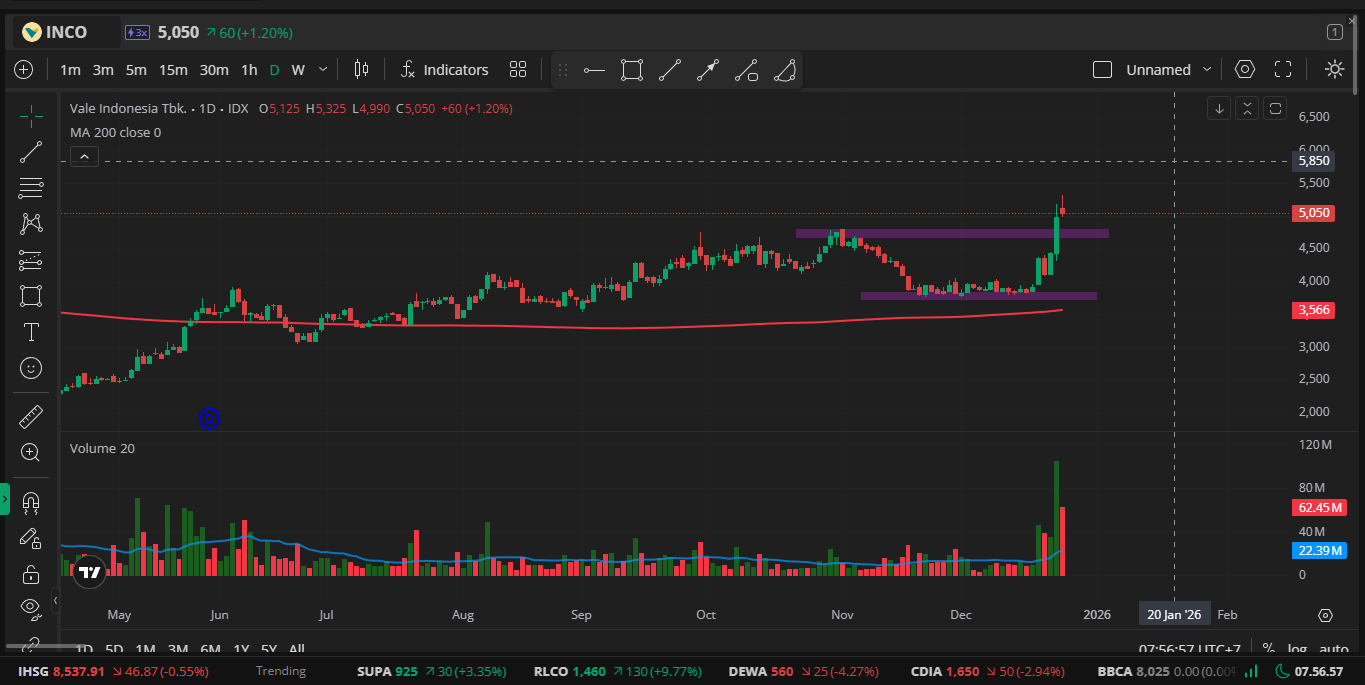Hide all drawings with the eye icon
Image resolution: width=1365 pixels, height=685 pixels.
click(31, 606)
